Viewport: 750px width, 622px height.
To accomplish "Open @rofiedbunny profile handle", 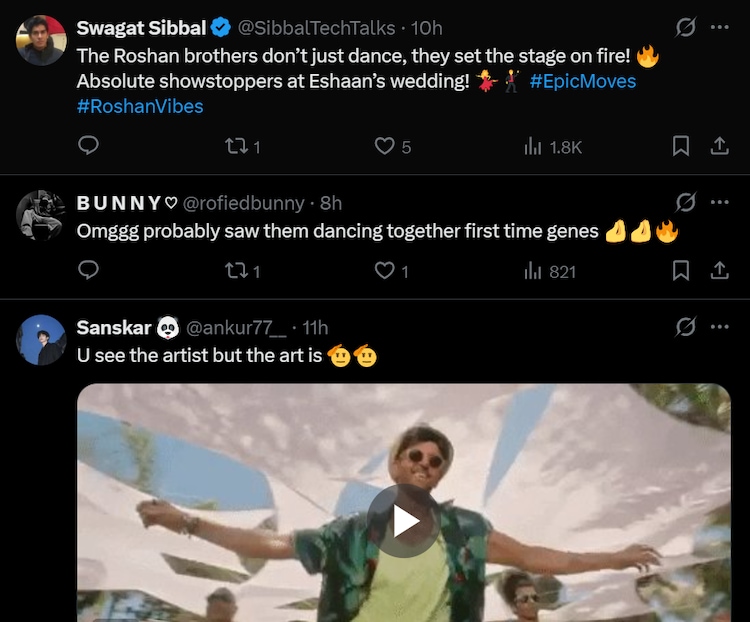I will [243, 203].
